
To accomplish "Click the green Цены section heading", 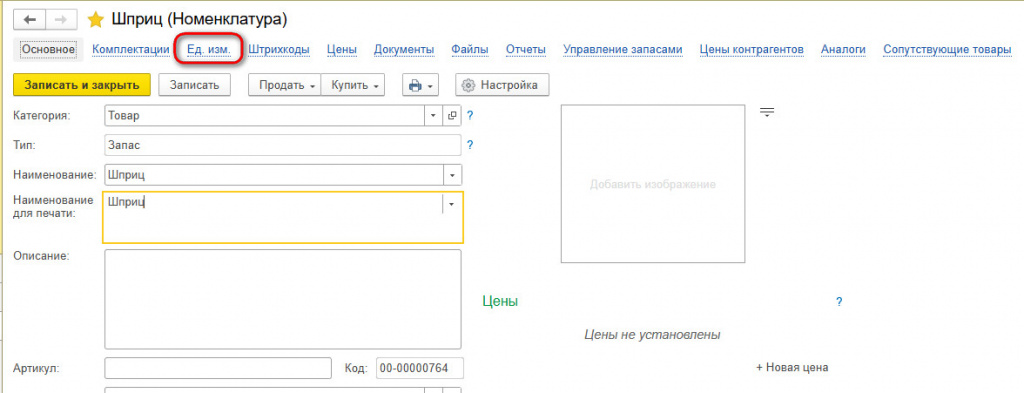I will coord(500,301).
